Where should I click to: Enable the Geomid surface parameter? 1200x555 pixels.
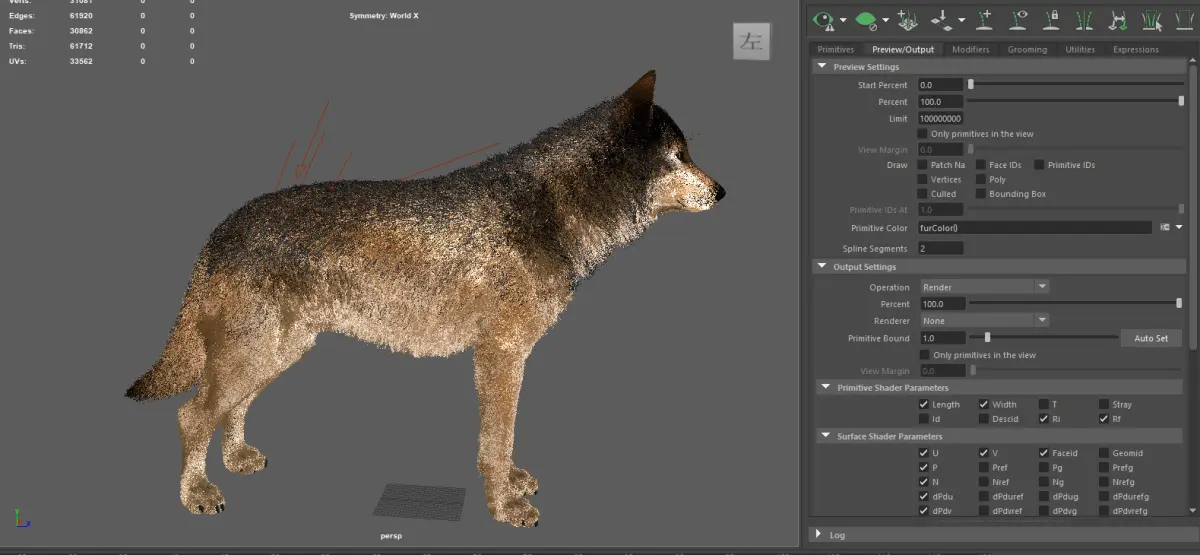coord(1104,453)
